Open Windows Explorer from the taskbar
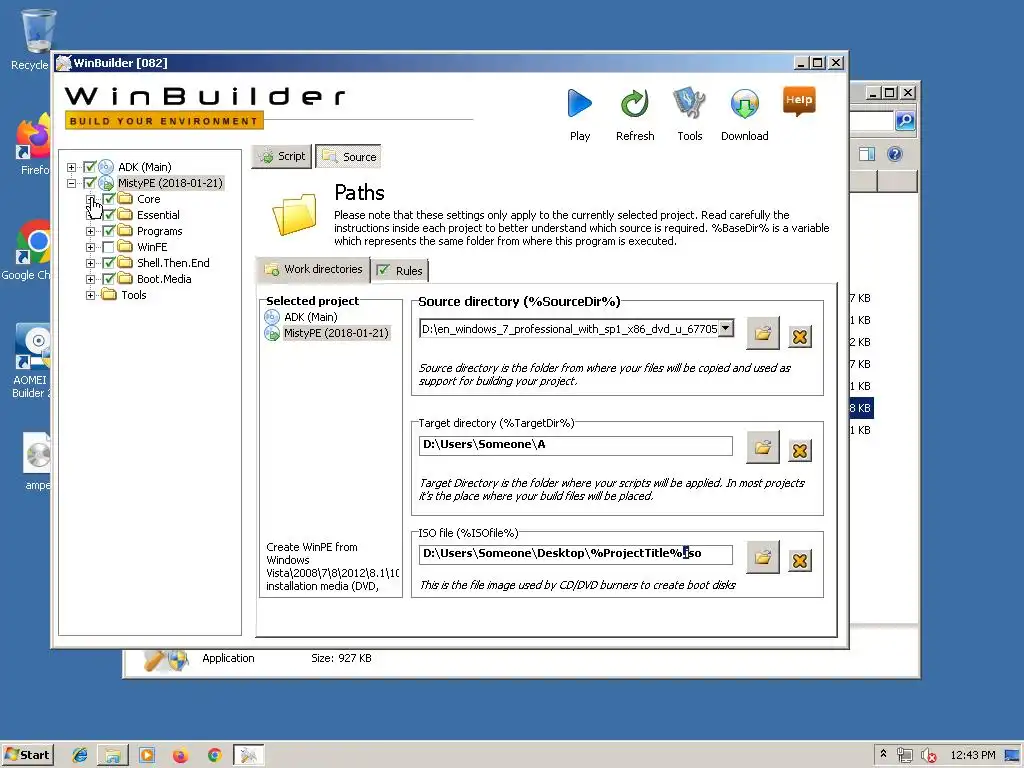Viewport: 1024px width, 768px height. tap(113, 755)
